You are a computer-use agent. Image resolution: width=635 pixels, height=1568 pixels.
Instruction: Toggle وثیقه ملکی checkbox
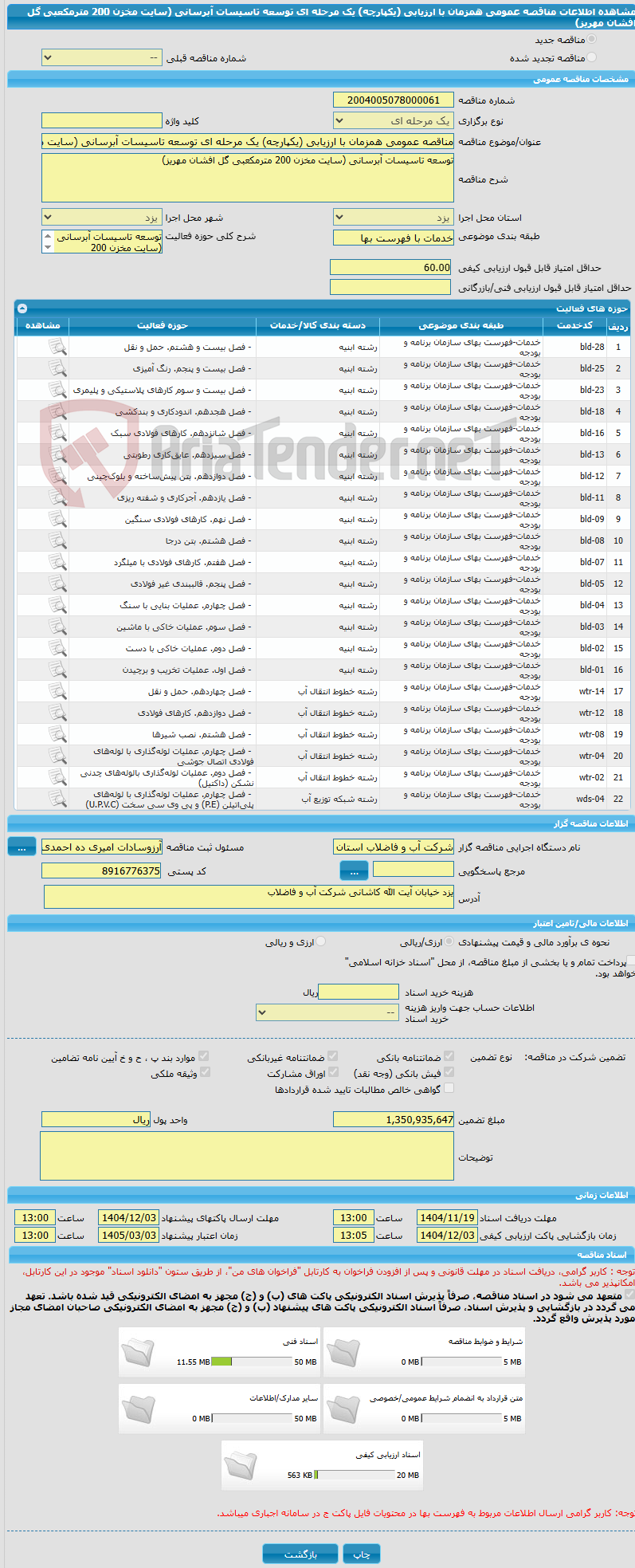click(x=204, y=1073)
